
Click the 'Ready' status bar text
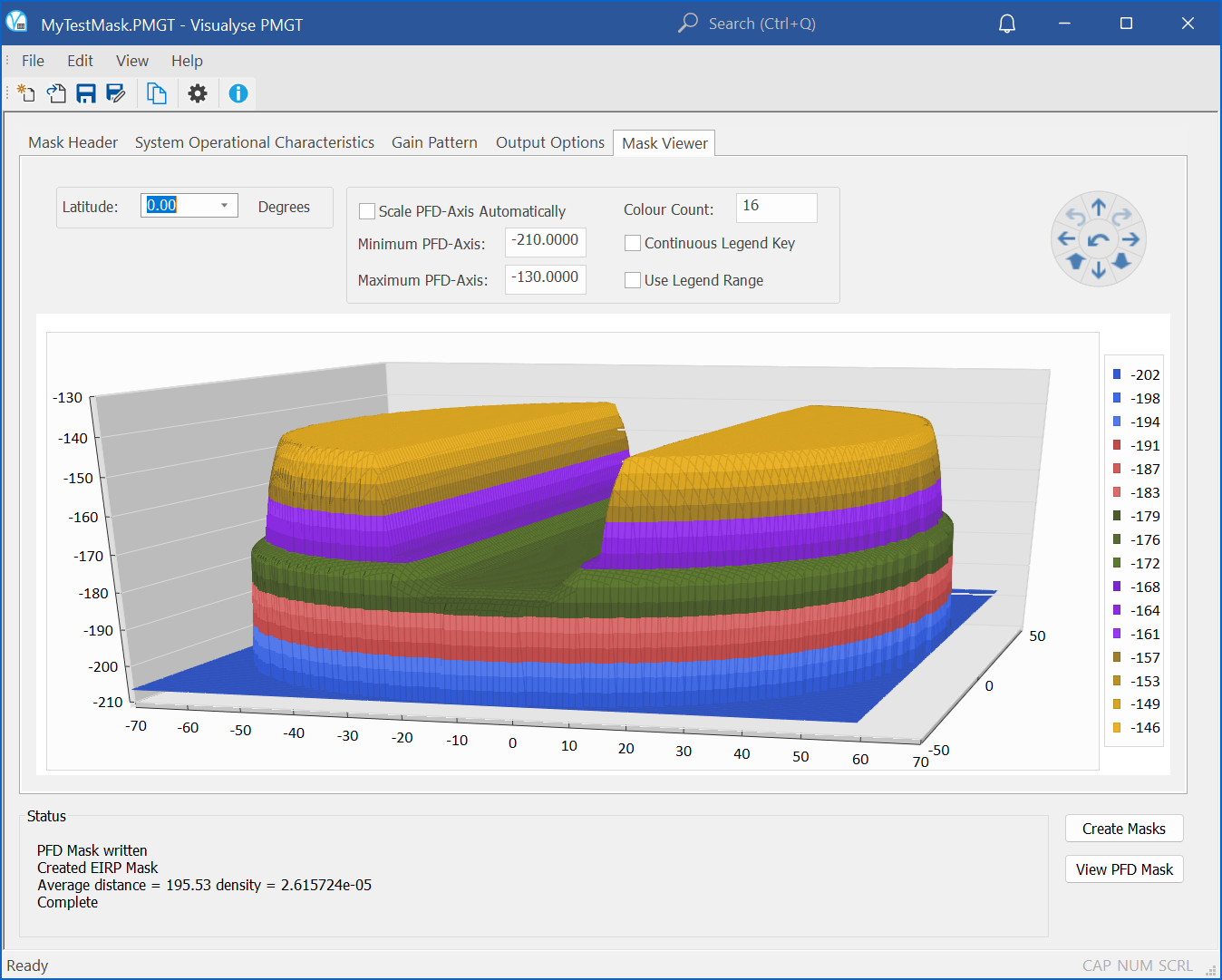[27, 965]
